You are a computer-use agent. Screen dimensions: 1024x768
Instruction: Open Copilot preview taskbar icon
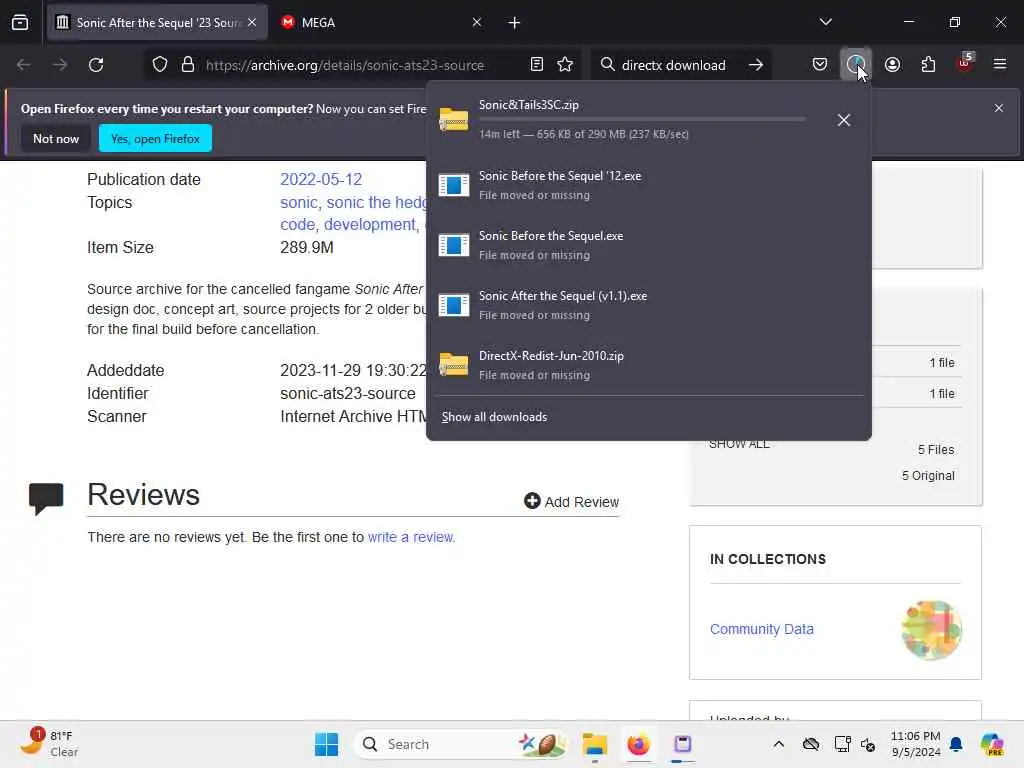click(x=992, y=744)
